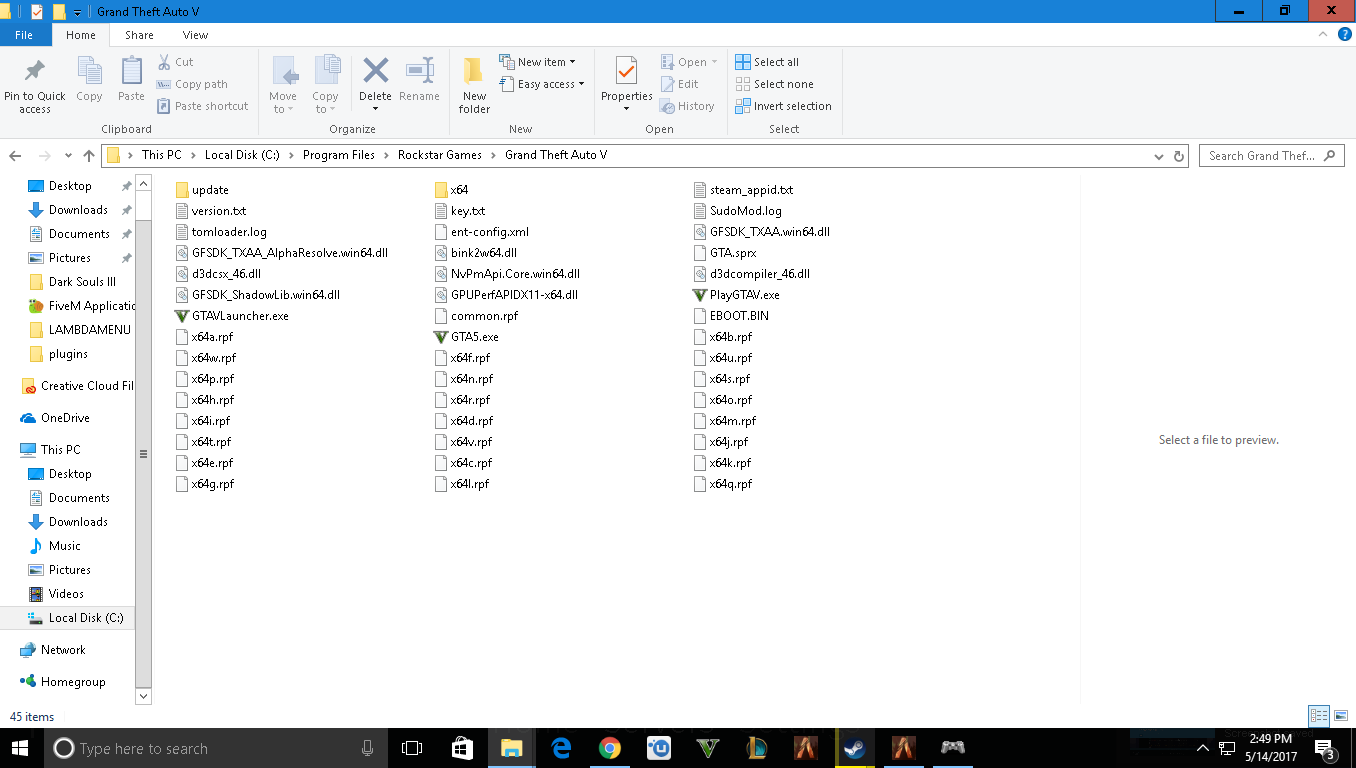Viewport: 1356px width, 768px height.
Task: Select Dark Souls III in sidebar
Action: pos(72,282)
